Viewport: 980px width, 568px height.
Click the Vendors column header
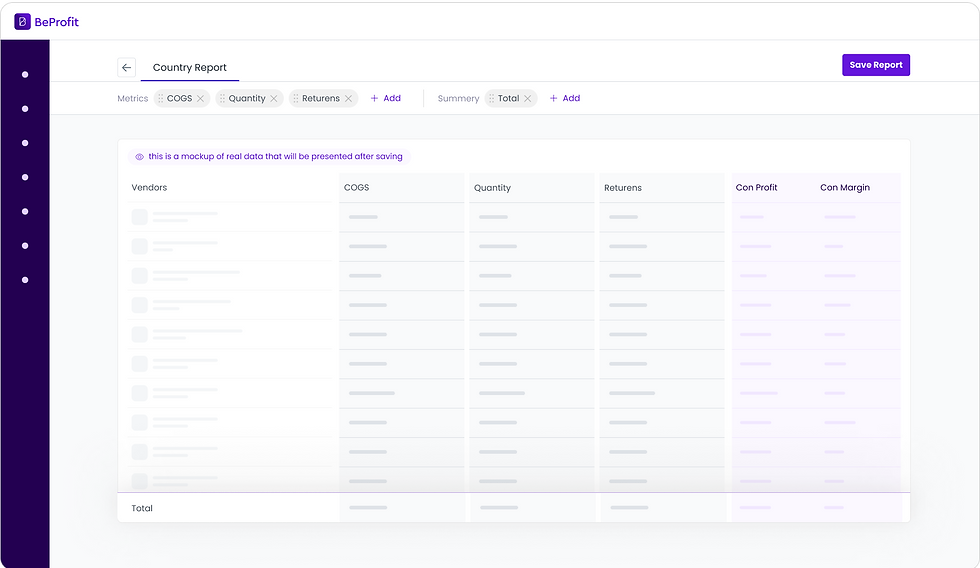click(149, 187)
